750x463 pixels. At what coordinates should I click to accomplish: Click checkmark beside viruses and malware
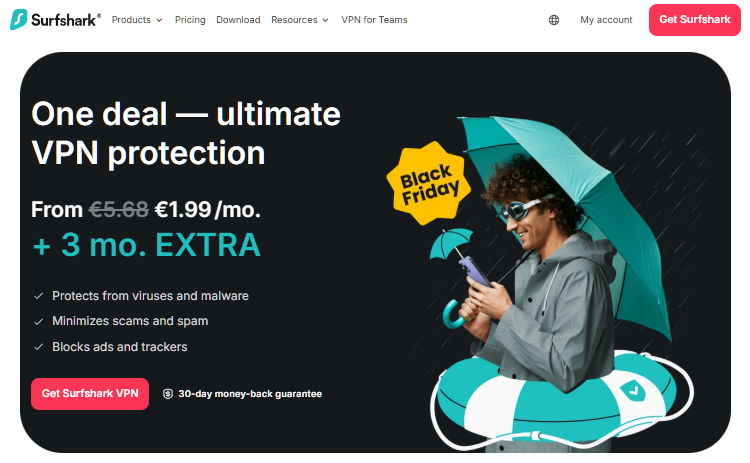(39, 296)
